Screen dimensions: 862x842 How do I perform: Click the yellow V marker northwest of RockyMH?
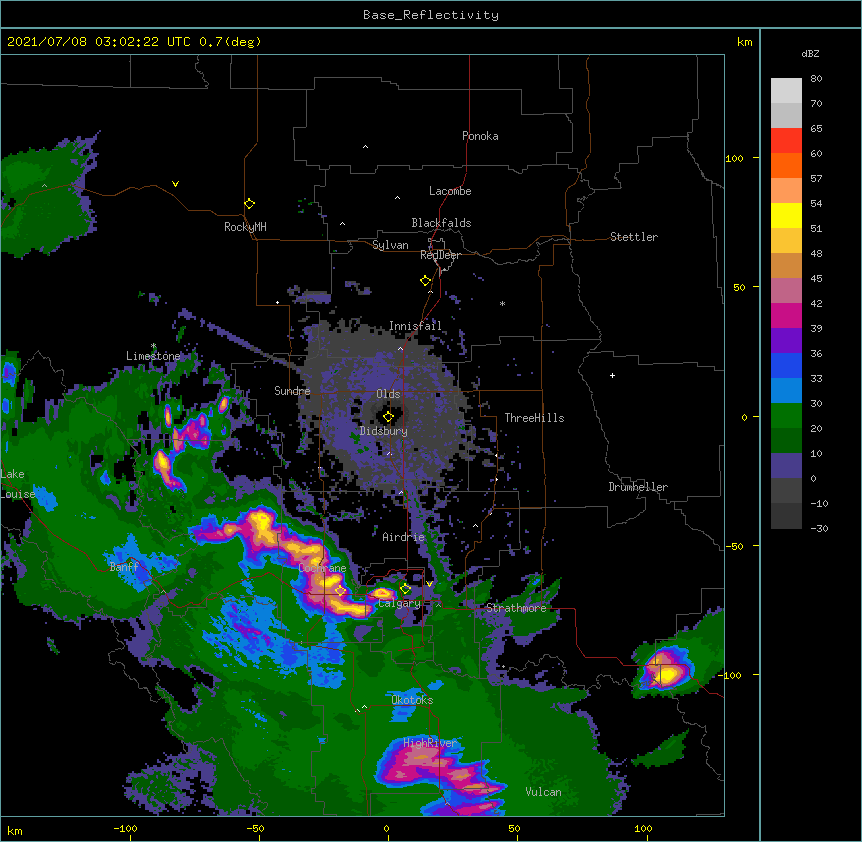(x=175, y=184)
